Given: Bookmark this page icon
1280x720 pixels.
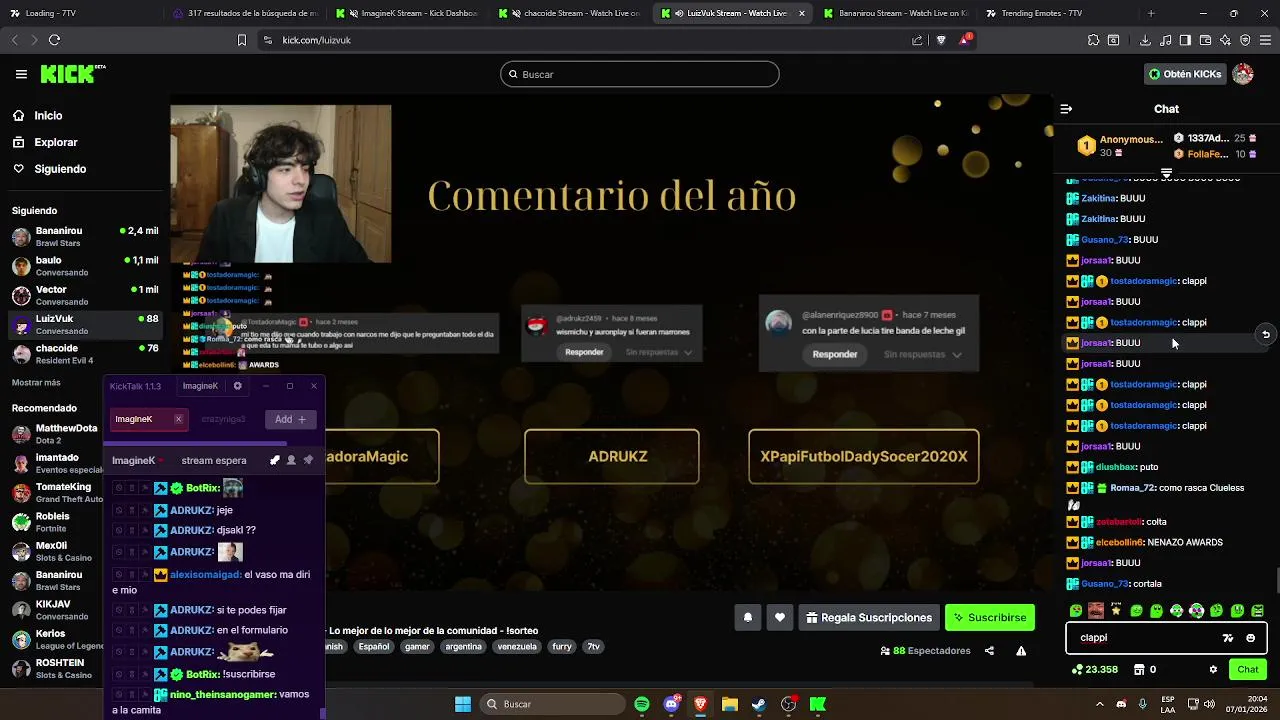Looking at the screenshot, I should (241, 40).
